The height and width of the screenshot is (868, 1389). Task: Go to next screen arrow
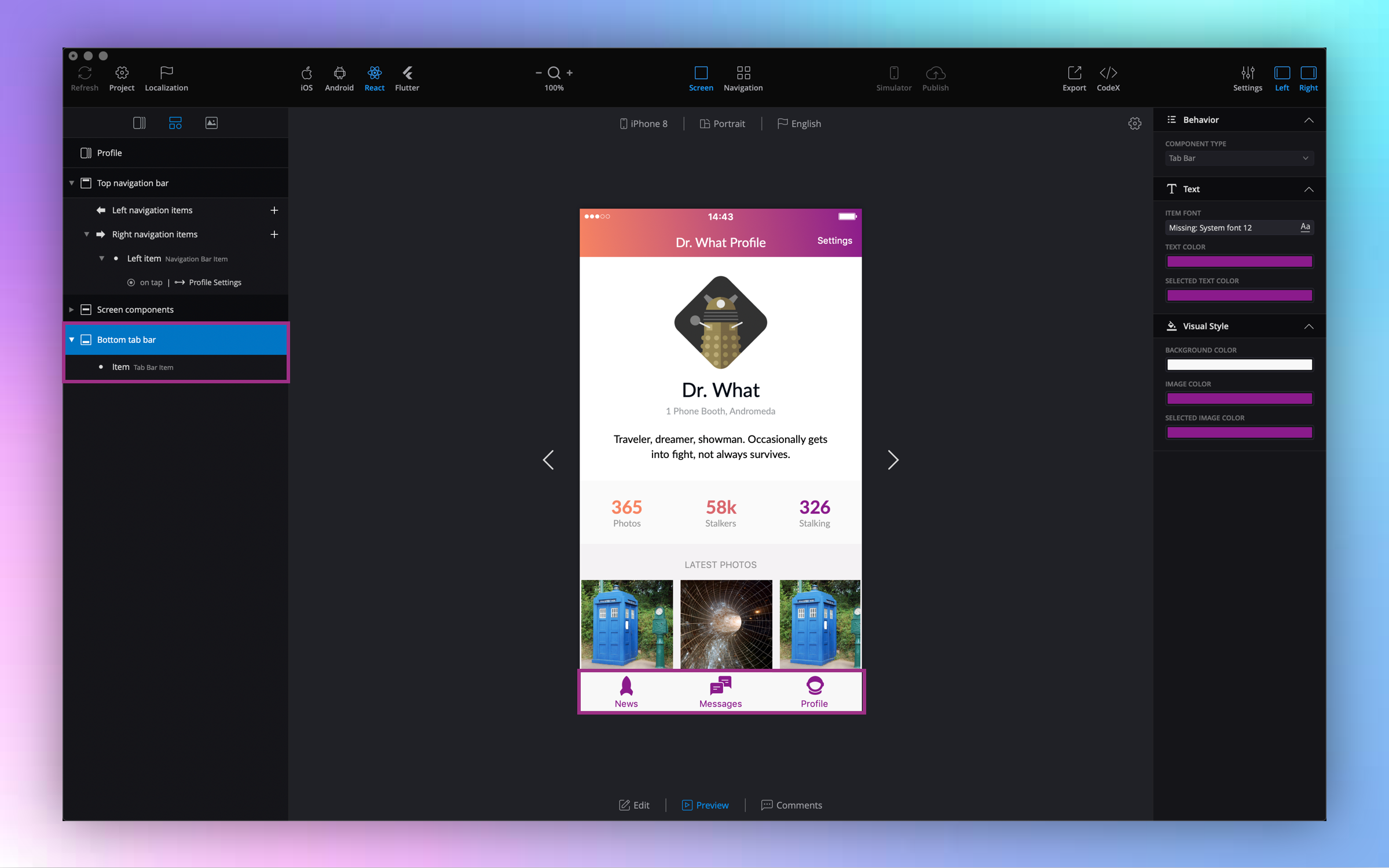[893, 460]
